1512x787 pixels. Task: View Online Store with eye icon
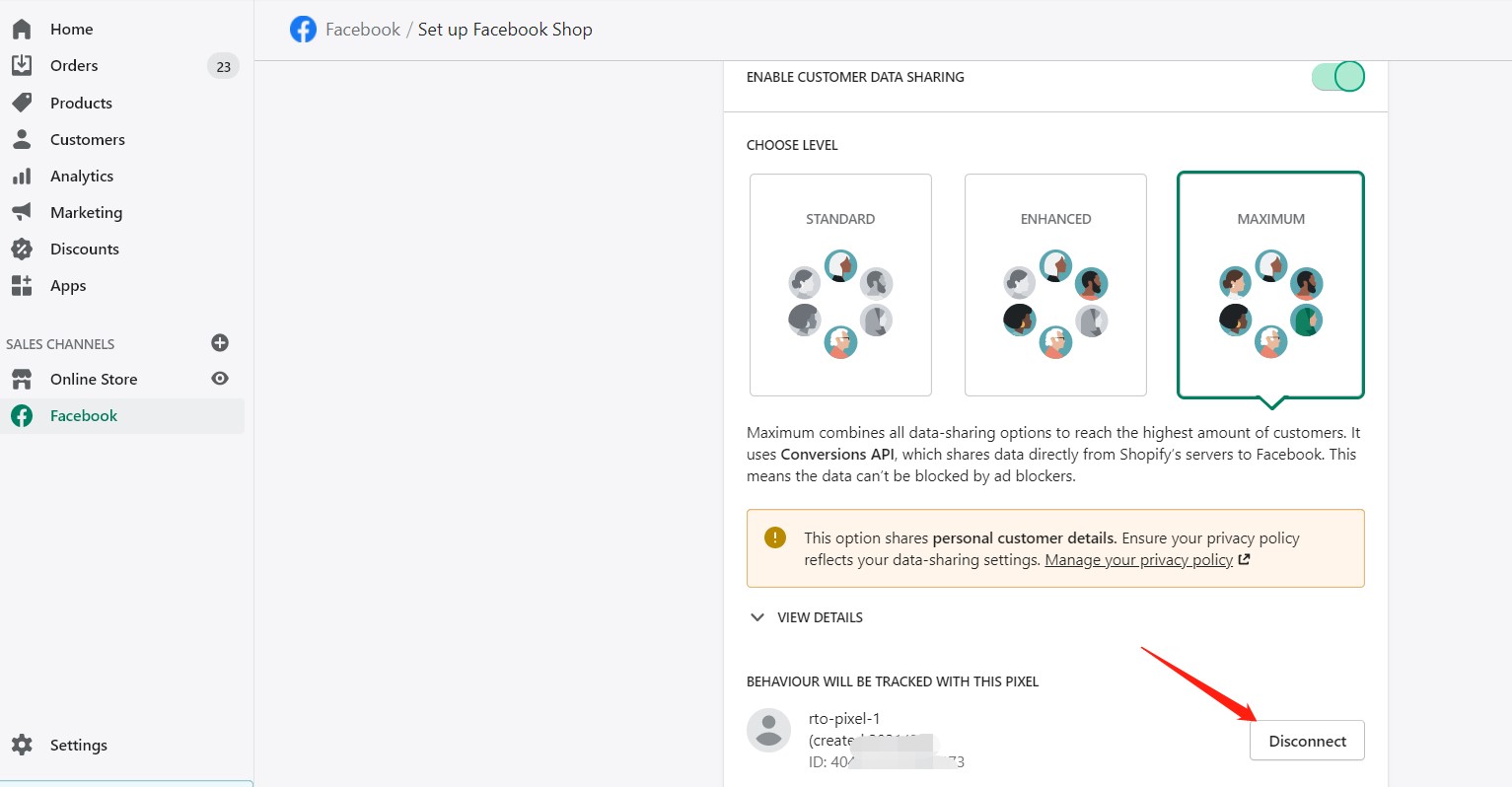[220, 379]
